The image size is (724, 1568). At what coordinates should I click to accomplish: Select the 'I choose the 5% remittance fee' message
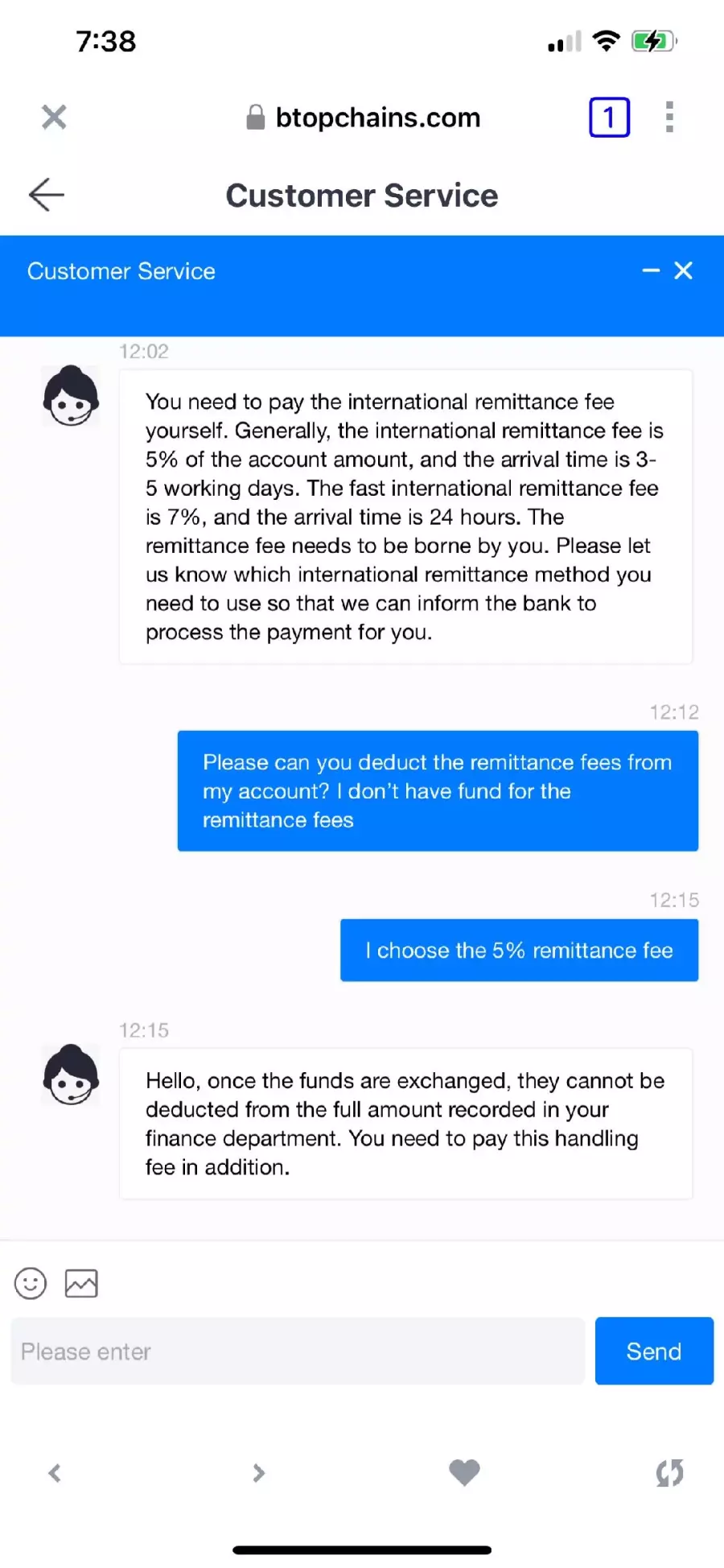[x=519, y=950]
